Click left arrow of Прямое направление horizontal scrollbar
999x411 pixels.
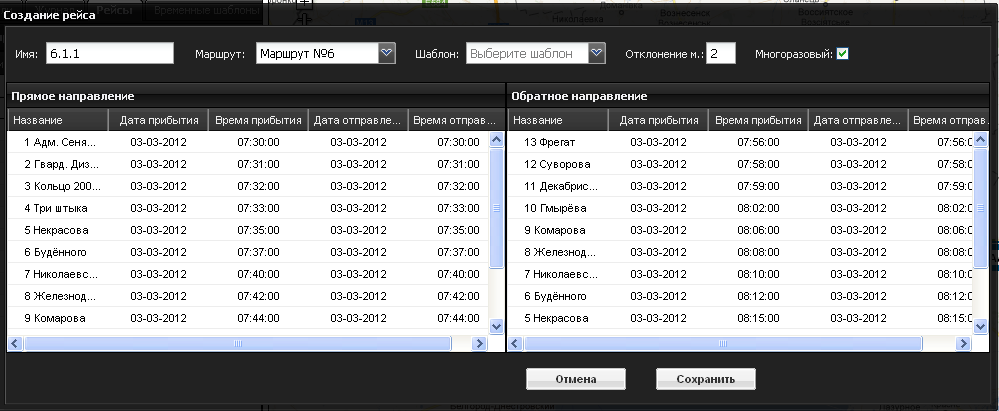click(16, 343)
